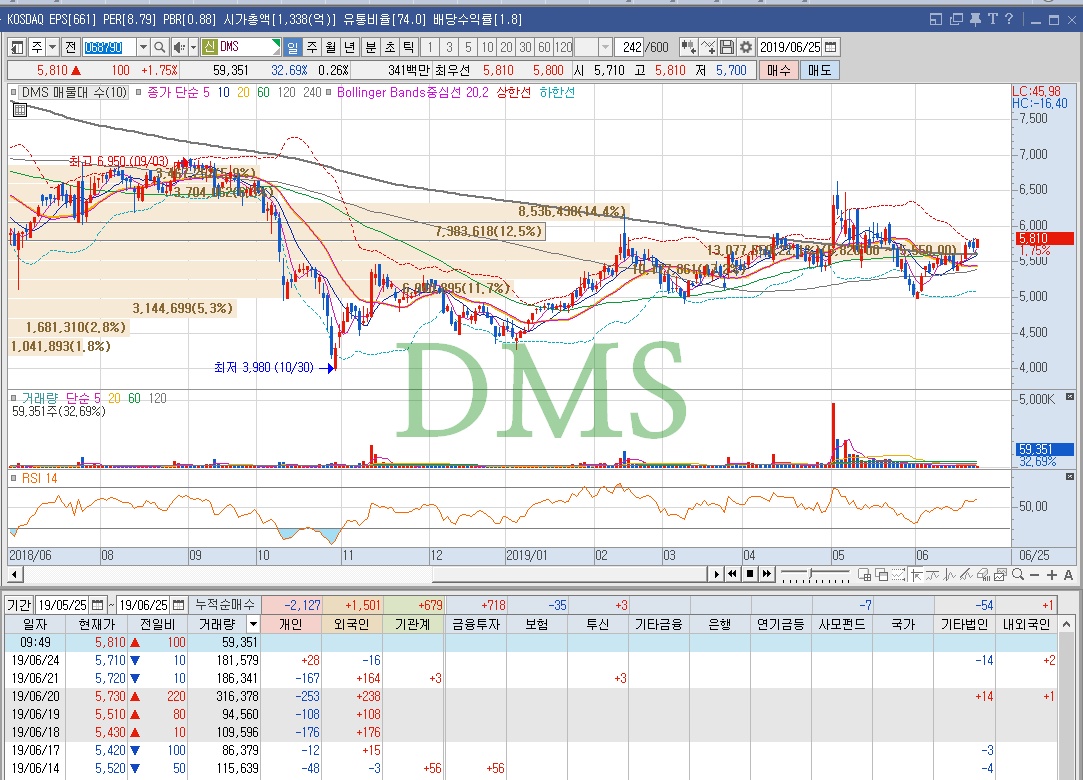Click the end-date calendar icon for 19/06/25

click(x=178, y=605)
